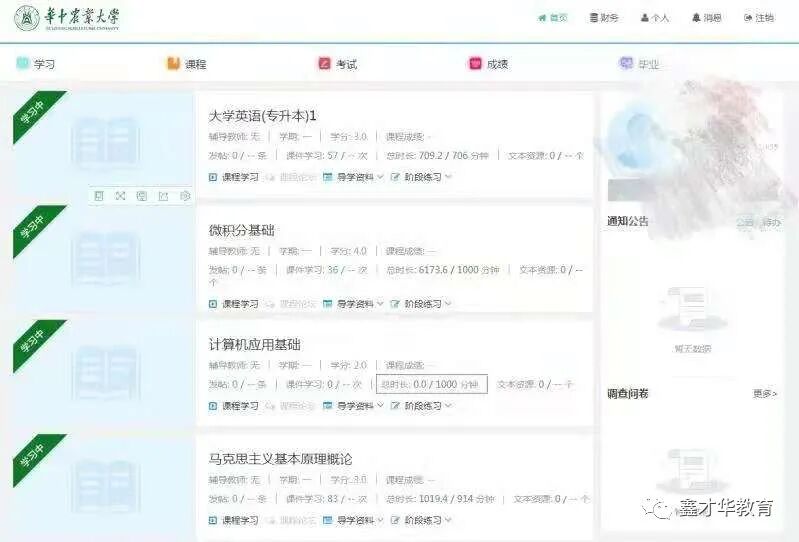
Task: Click greyed forum link under 计算机应用基础
Action: tap(291, 406)
